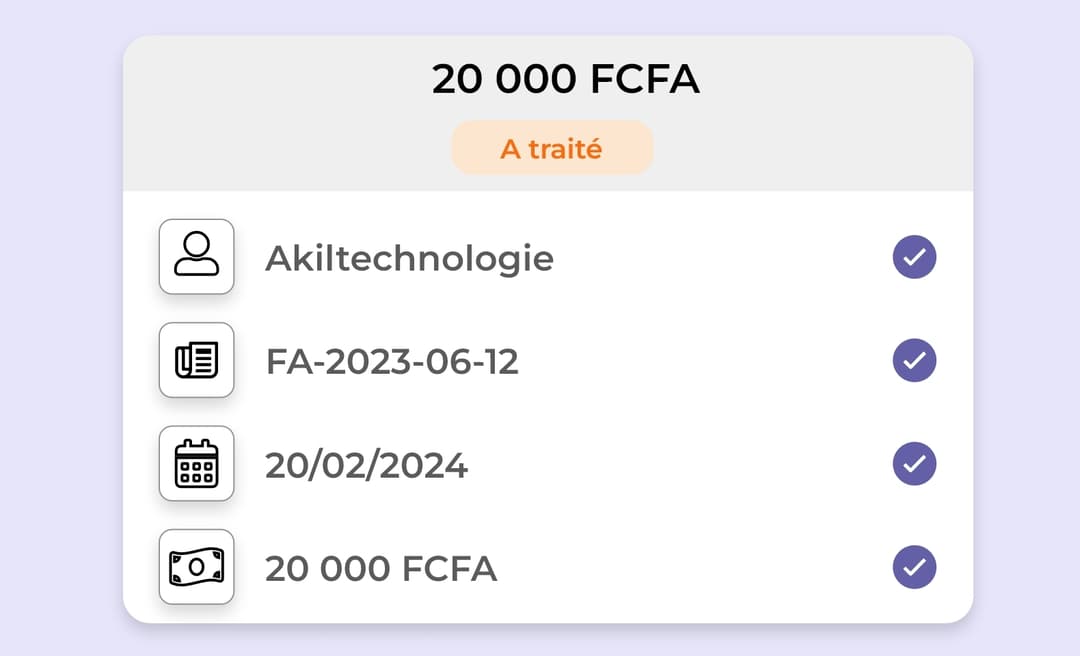Click the blank area right of the date text
Viewport: 1080px width, 656px height.
click(680, 465)
